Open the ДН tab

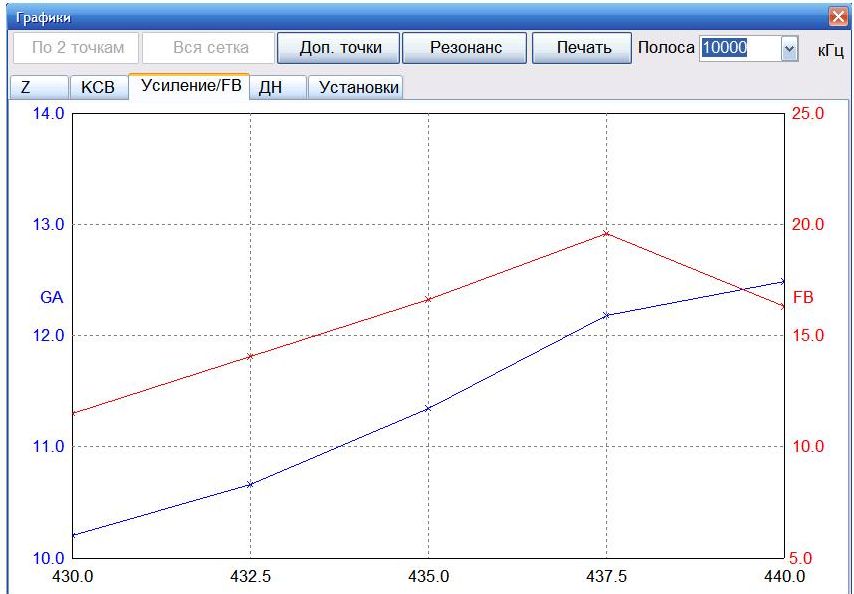coord(278,87)
